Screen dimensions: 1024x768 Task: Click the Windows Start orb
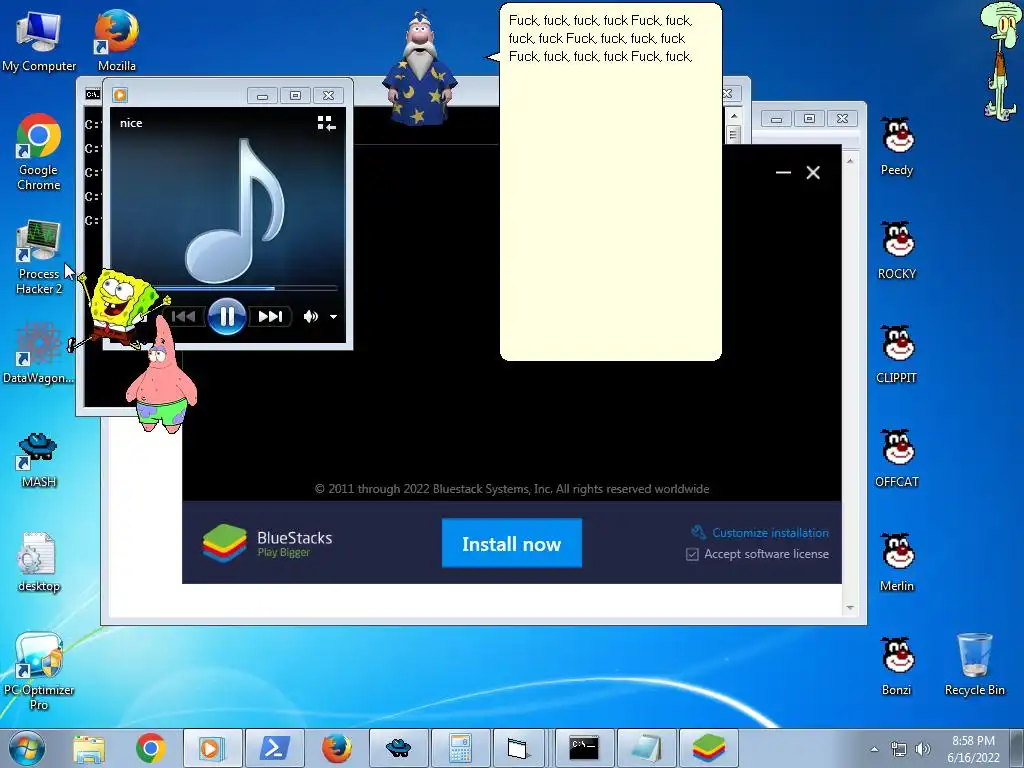(27, 748)
